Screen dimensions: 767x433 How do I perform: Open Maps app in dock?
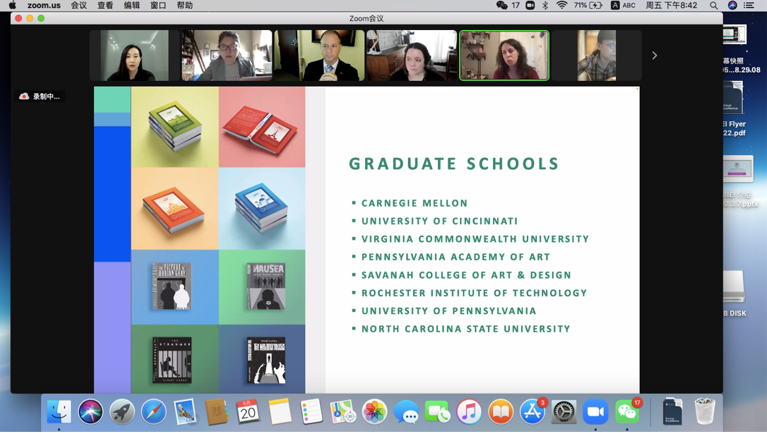click(x=343, y=411)
